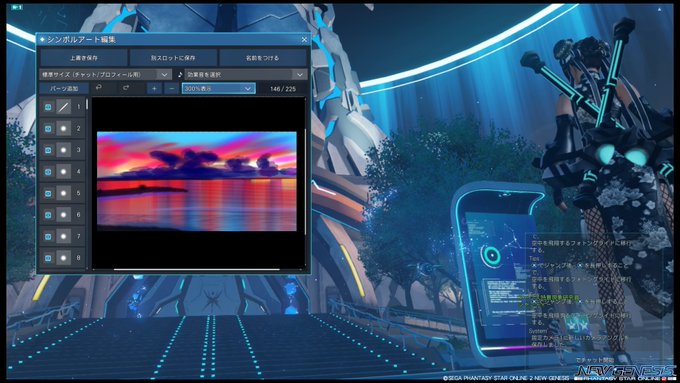This screenshot has width=680, height=383.
Task: Click the canvas vertical scrollbar
Action: pos(306,182)
